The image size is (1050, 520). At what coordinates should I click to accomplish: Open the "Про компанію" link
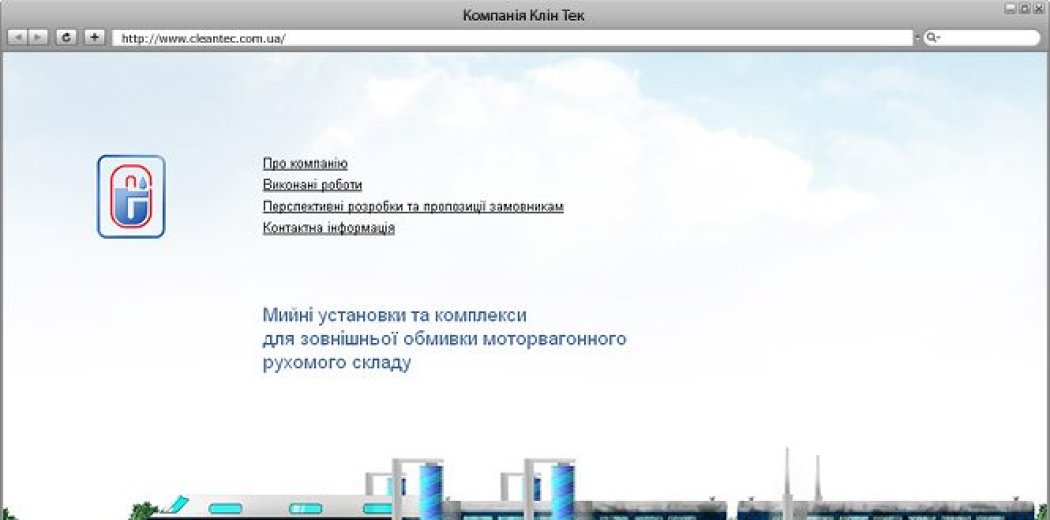305,164
